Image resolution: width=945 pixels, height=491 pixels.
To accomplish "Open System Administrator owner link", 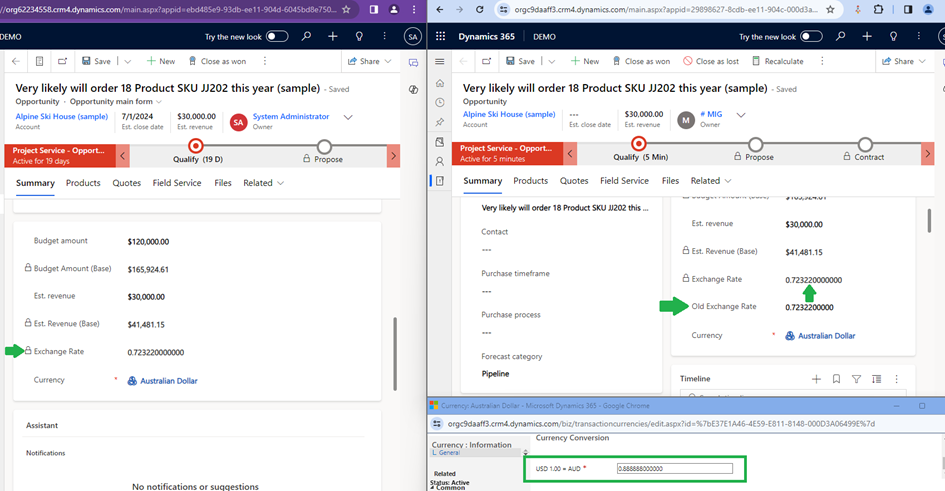I will pyautogui.click(x=291, y=116).
